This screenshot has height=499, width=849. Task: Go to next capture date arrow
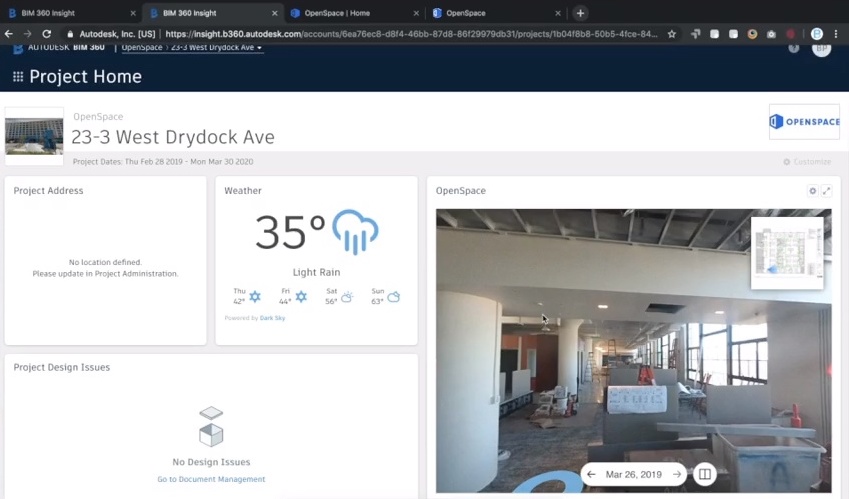point(677,474)
